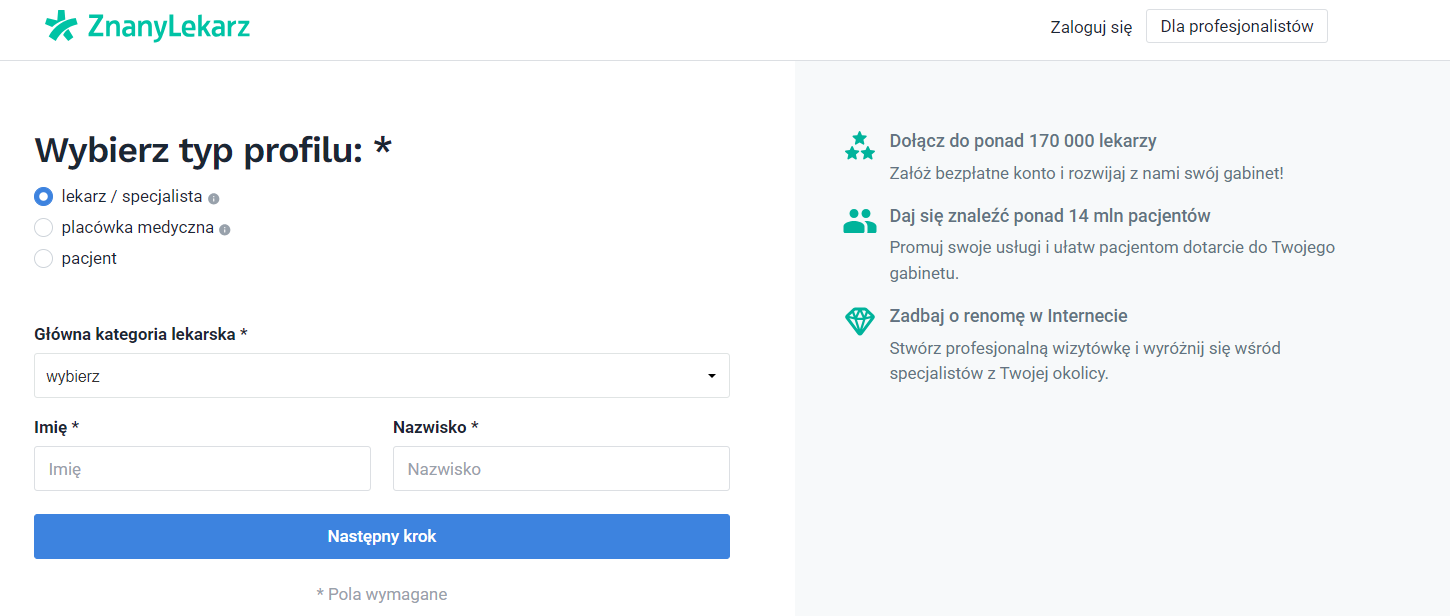Open the main medical category selection list
Screen dimensions: 1450x616
(381, 375)
